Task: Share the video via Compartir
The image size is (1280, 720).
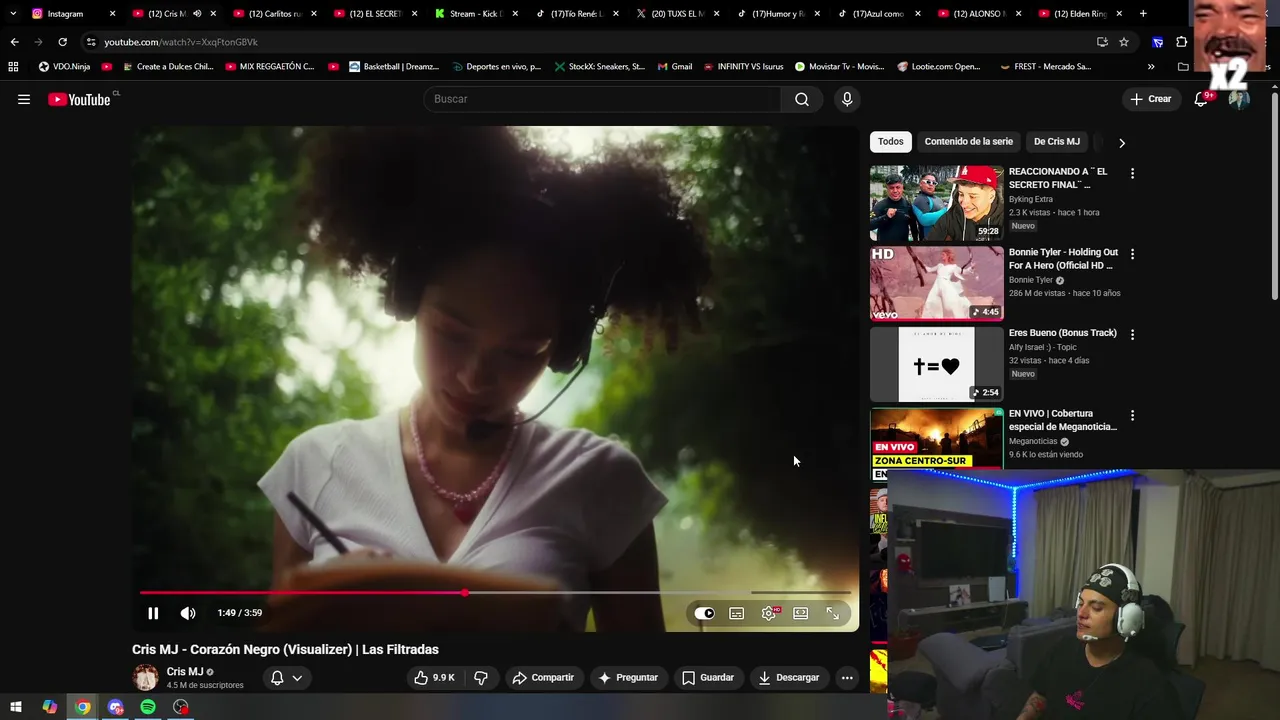Action: (543, 677)
